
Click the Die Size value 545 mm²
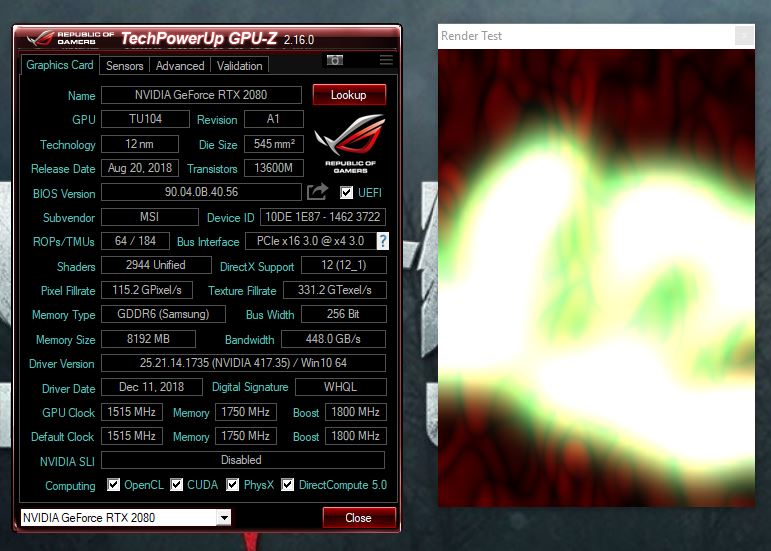pyautogui.click(x=274, y=144)
